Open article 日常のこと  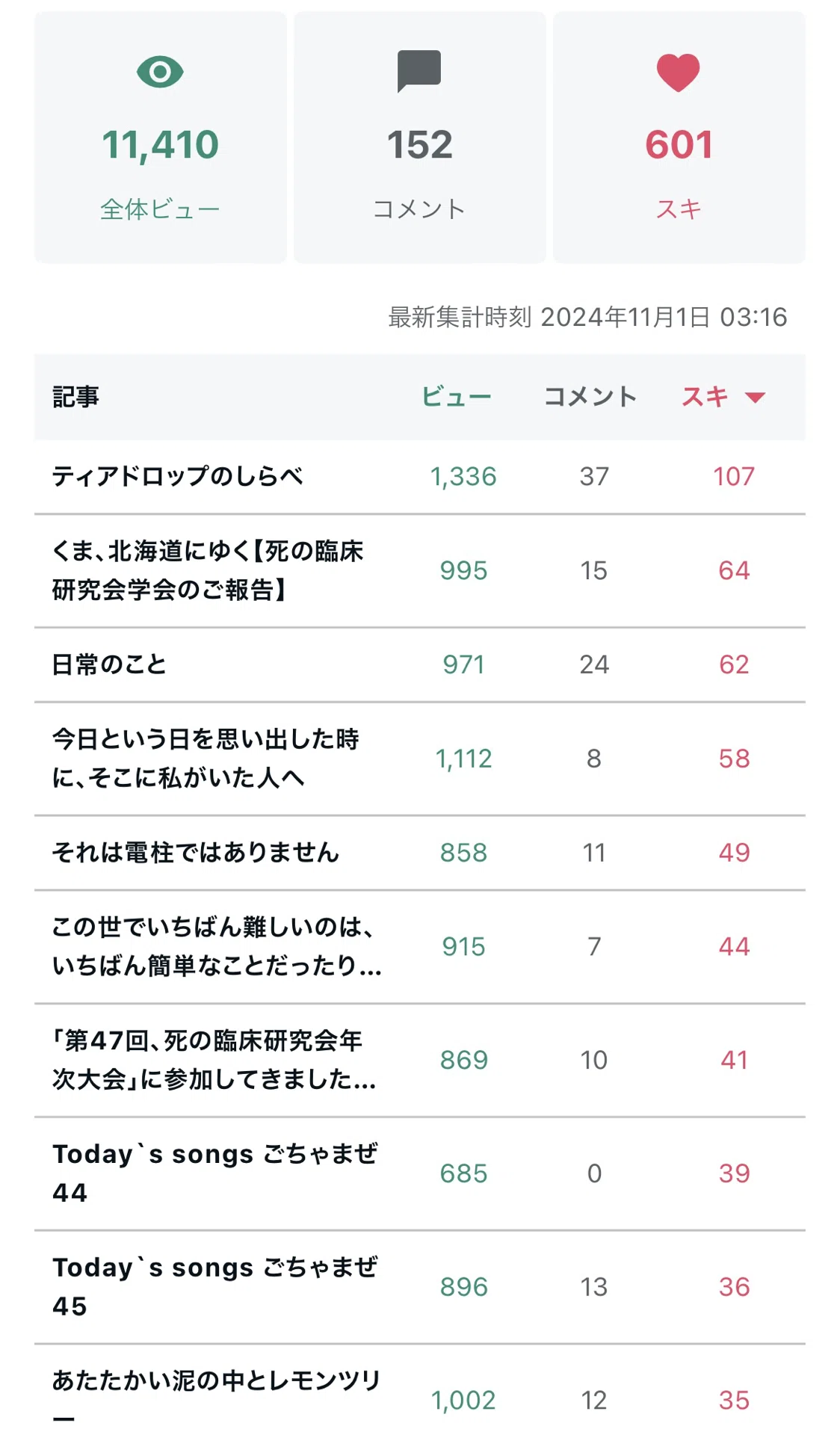[x=109, y=664]
